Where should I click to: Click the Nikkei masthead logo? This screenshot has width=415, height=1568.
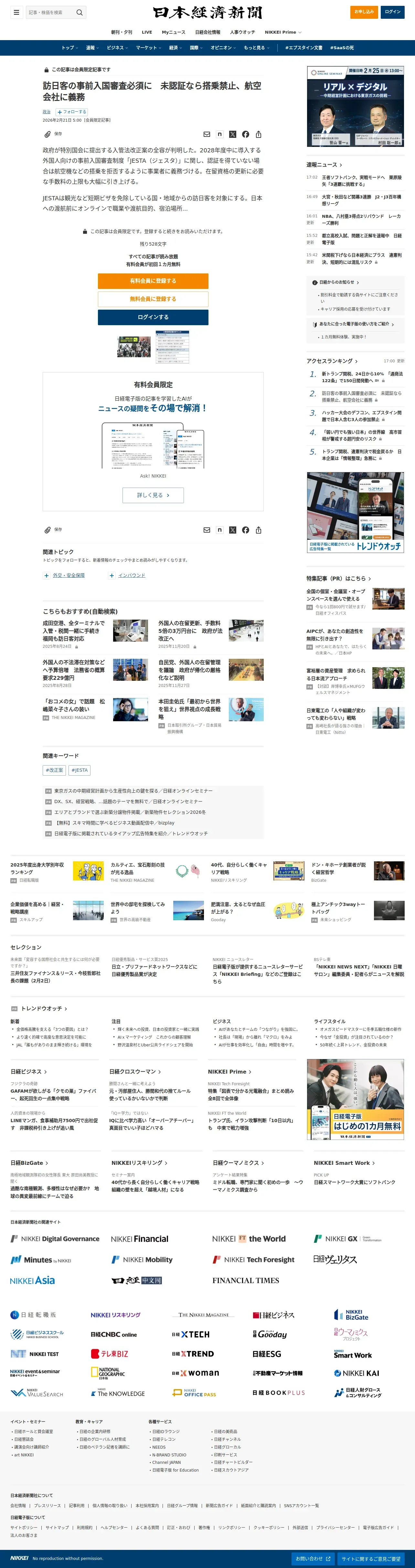pyautogui.click(x=207, y=12)
